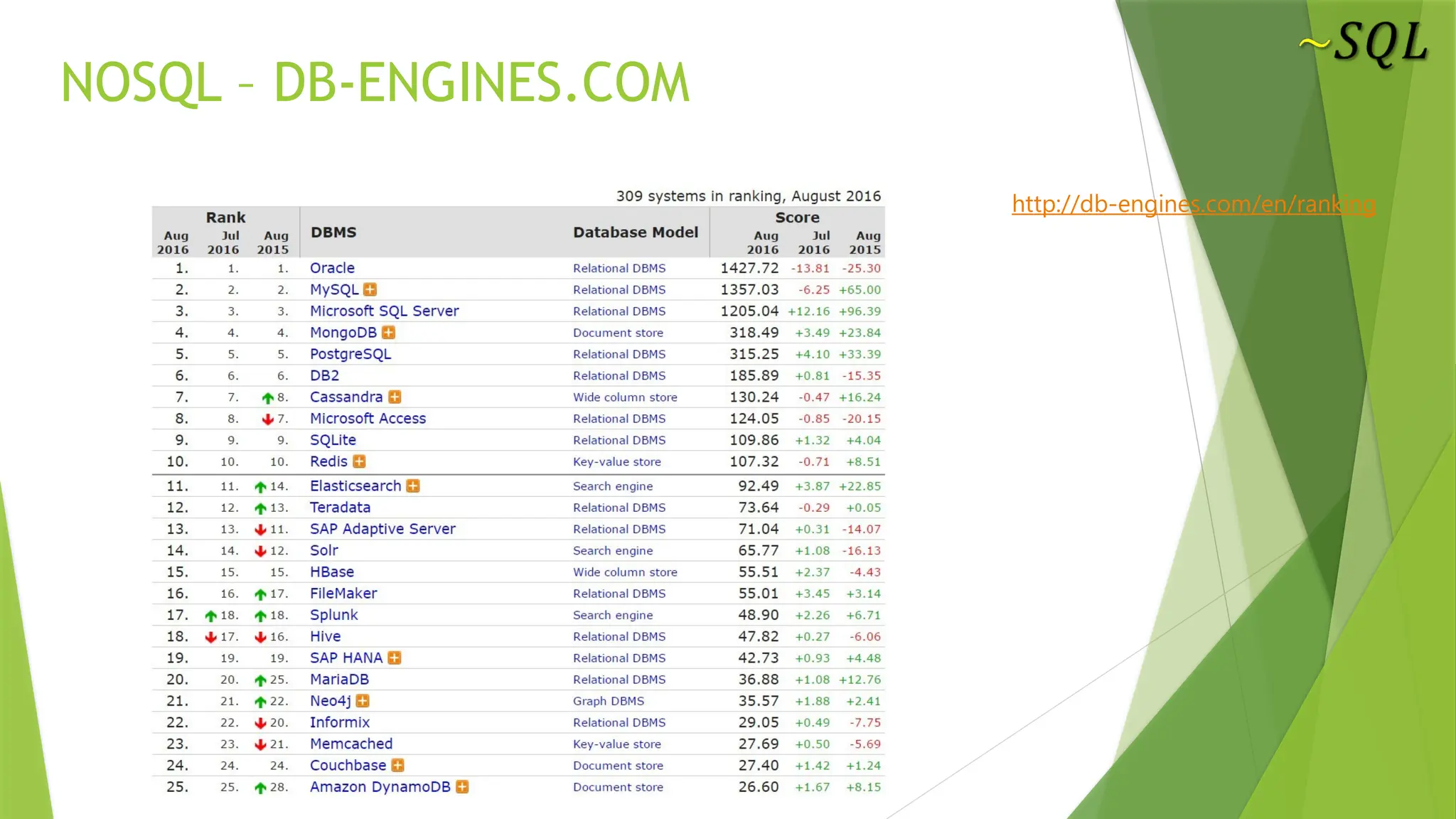Open the Microsoft Access link
Viewport: 1456px width, 819px height.
click(368, 418)
